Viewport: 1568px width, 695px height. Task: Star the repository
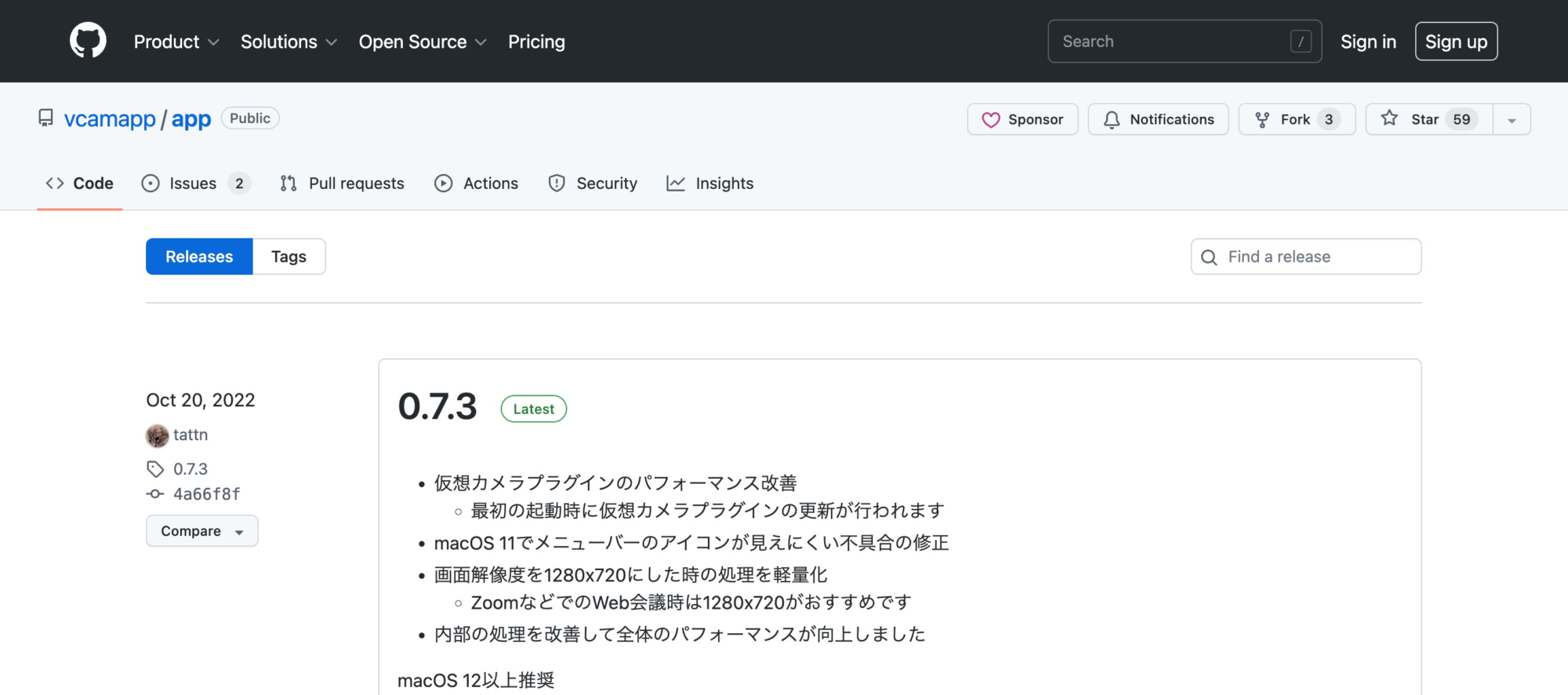tap(1429, 119)
